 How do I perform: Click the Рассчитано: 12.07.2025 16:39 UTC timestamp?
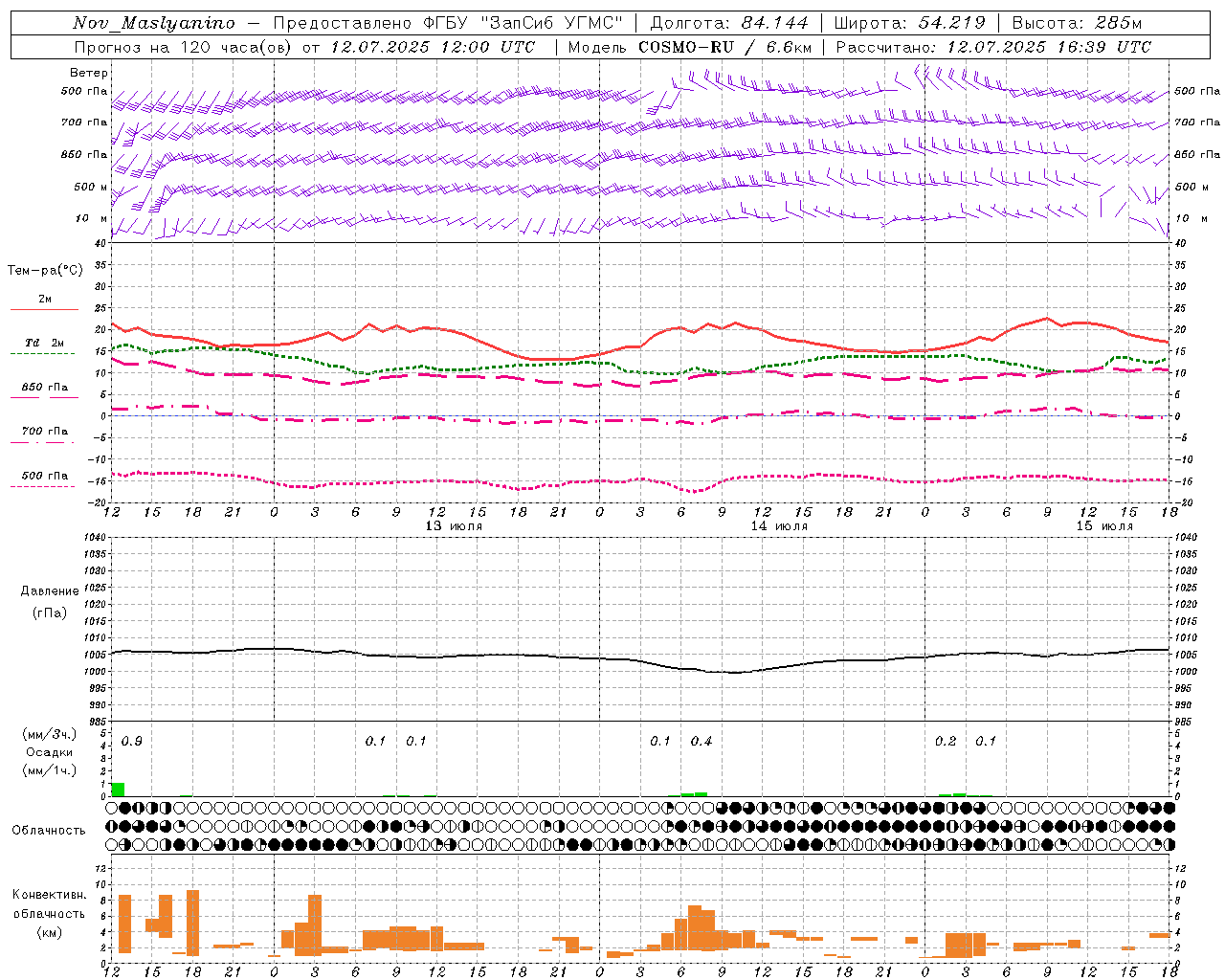tap(994, 47)
